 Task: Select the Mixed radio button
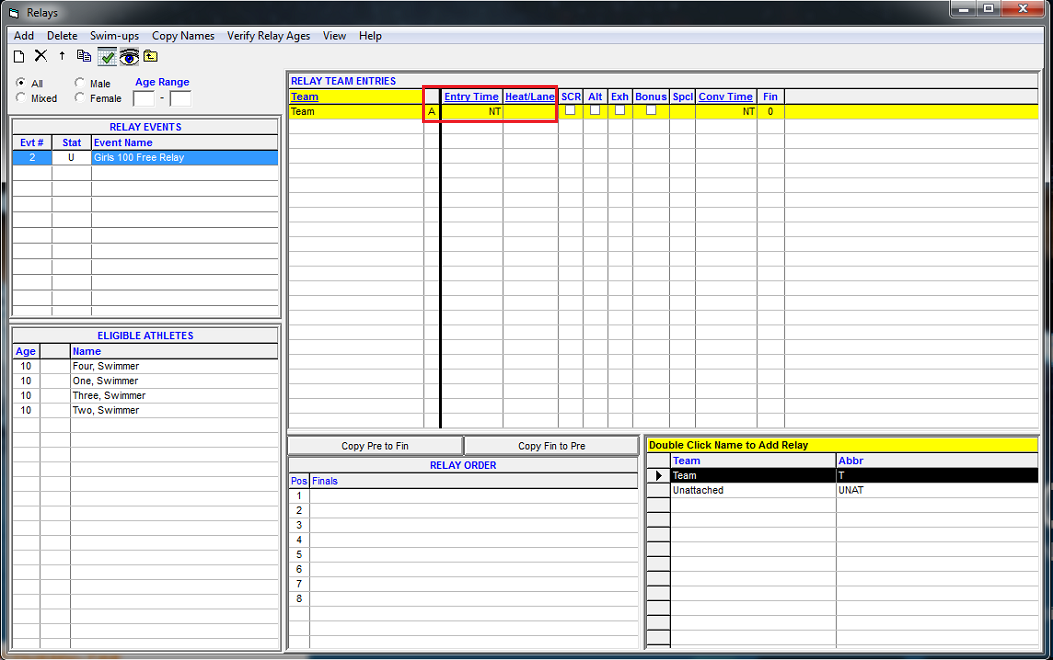click(x=21, y=98)
